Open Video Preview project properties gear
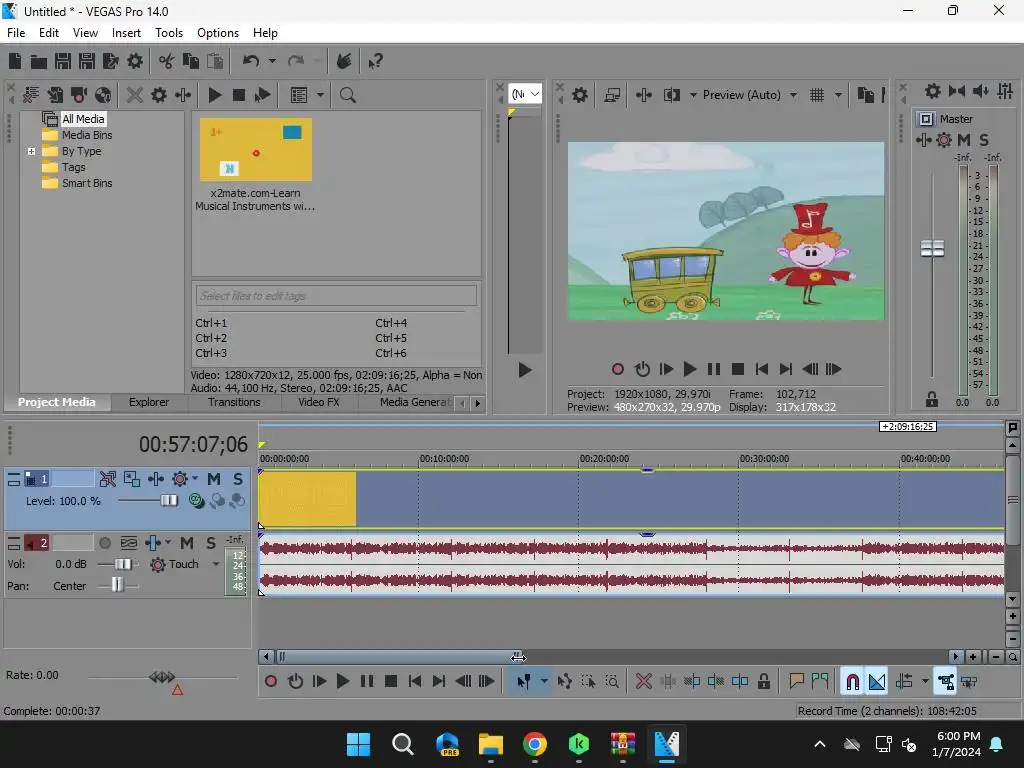The width and height of the screenshot is (1024, 768). point(579,95)
